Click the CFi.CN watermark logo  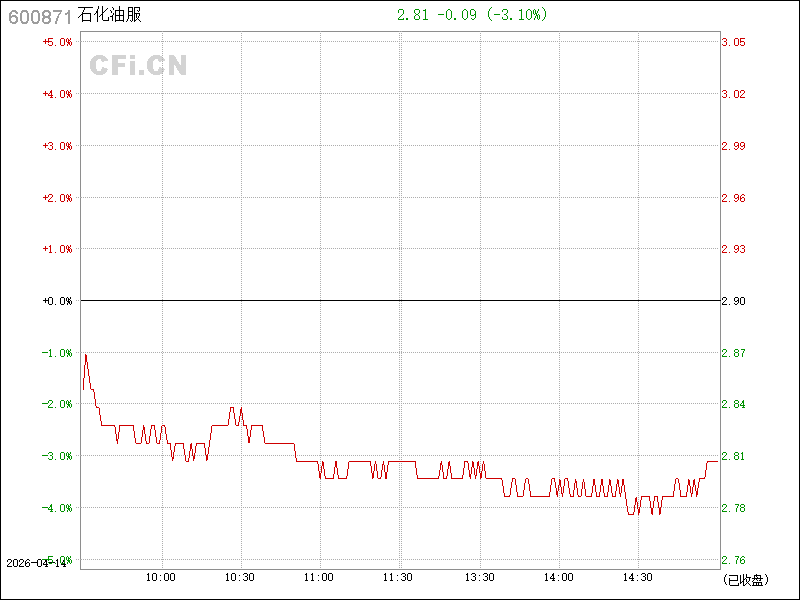coord(138,65)
